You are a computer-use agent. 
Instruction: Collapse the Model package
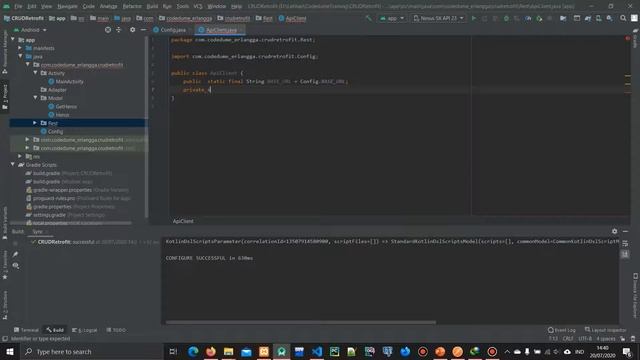tap(36, 98)
